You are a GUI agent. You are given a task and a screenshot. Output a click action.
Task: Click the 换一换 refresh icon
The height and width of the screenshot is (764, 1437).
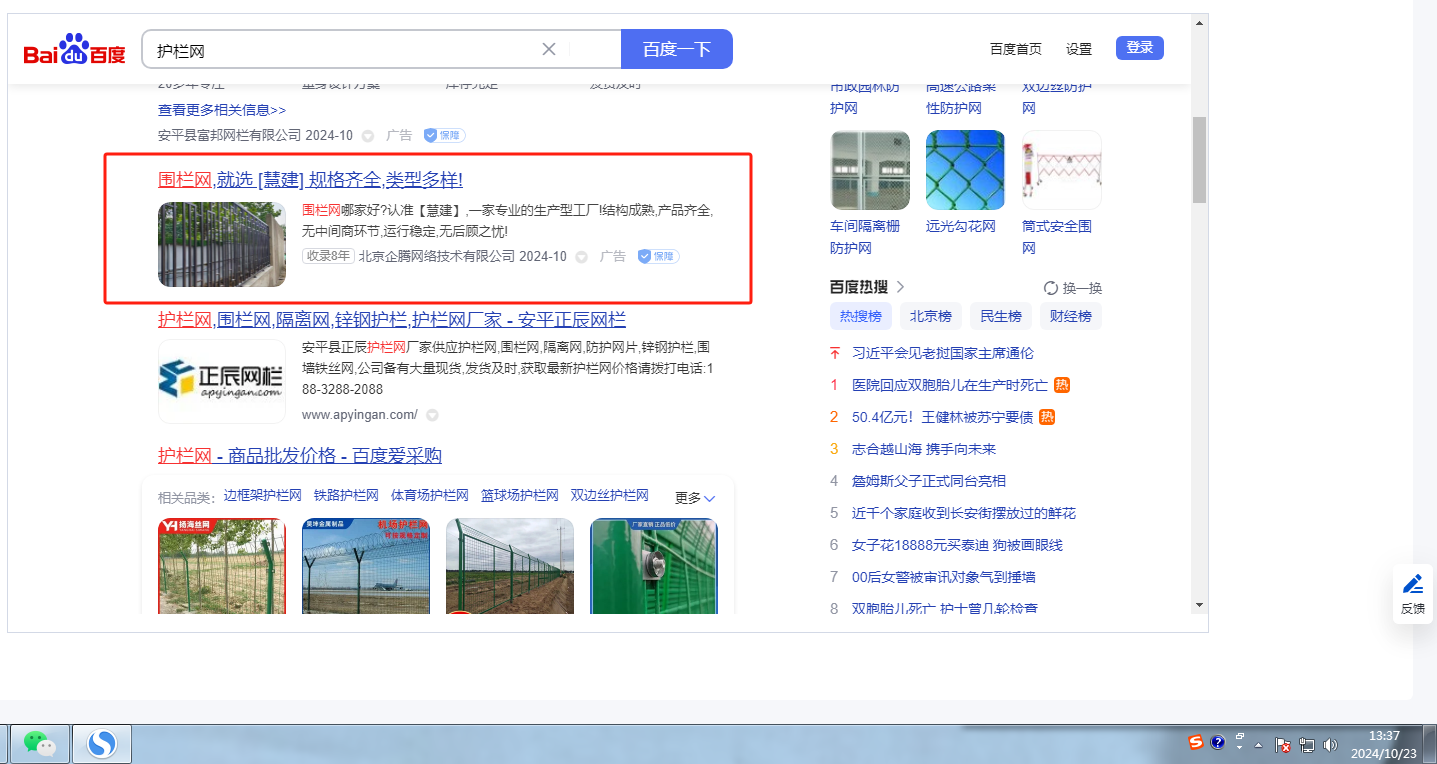pyautogui.click(x=1051, y=288)
